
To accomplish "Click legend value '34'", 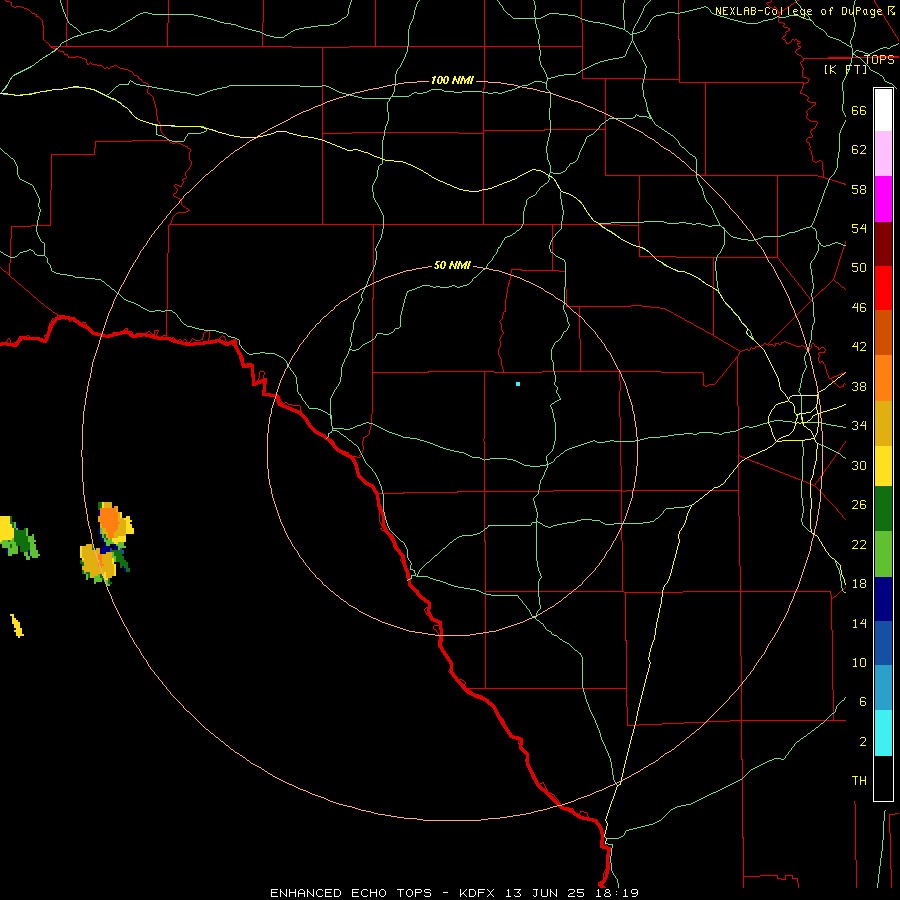I will click(859, 426).
